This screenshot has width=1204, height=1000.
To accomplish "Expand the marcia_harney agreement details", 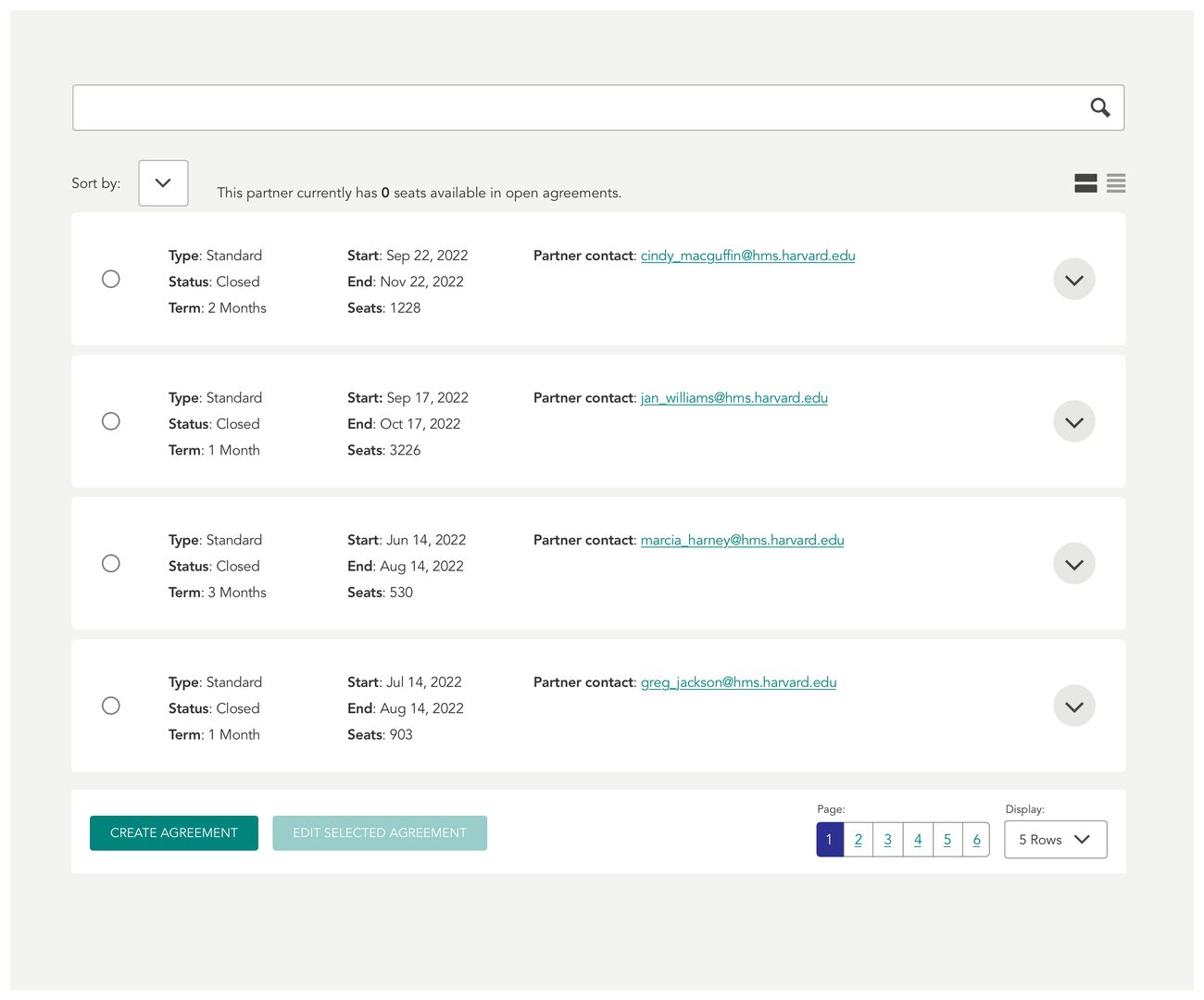I will tap(1074, 564).
